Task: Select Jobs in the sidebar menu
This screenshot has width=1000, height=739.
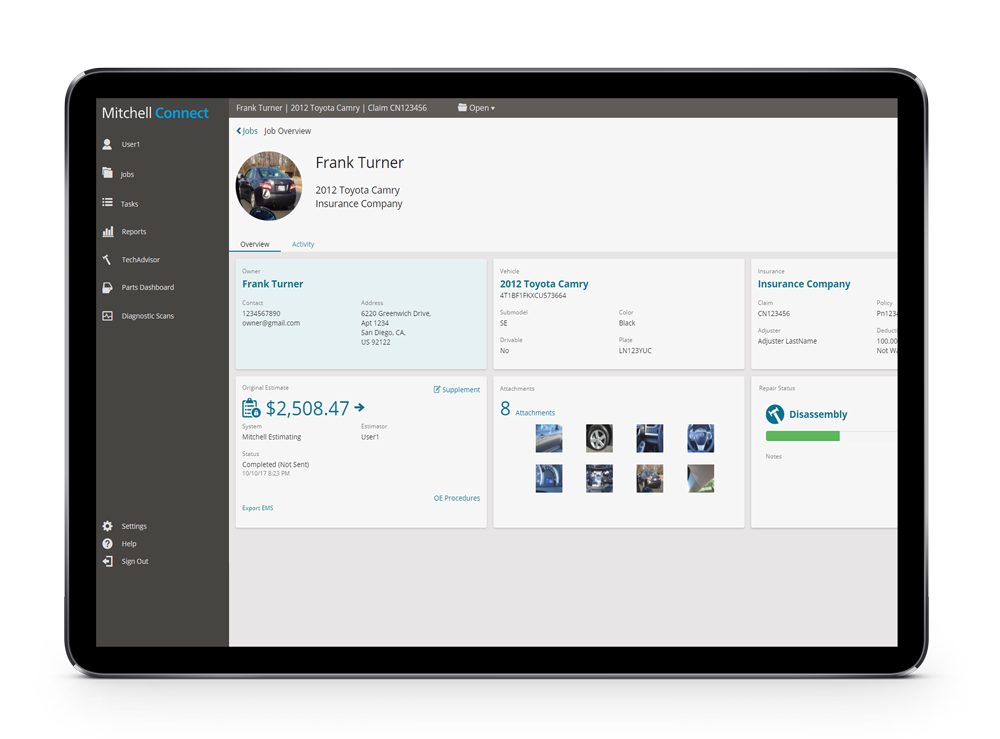Action: click(x=127, y=174)
